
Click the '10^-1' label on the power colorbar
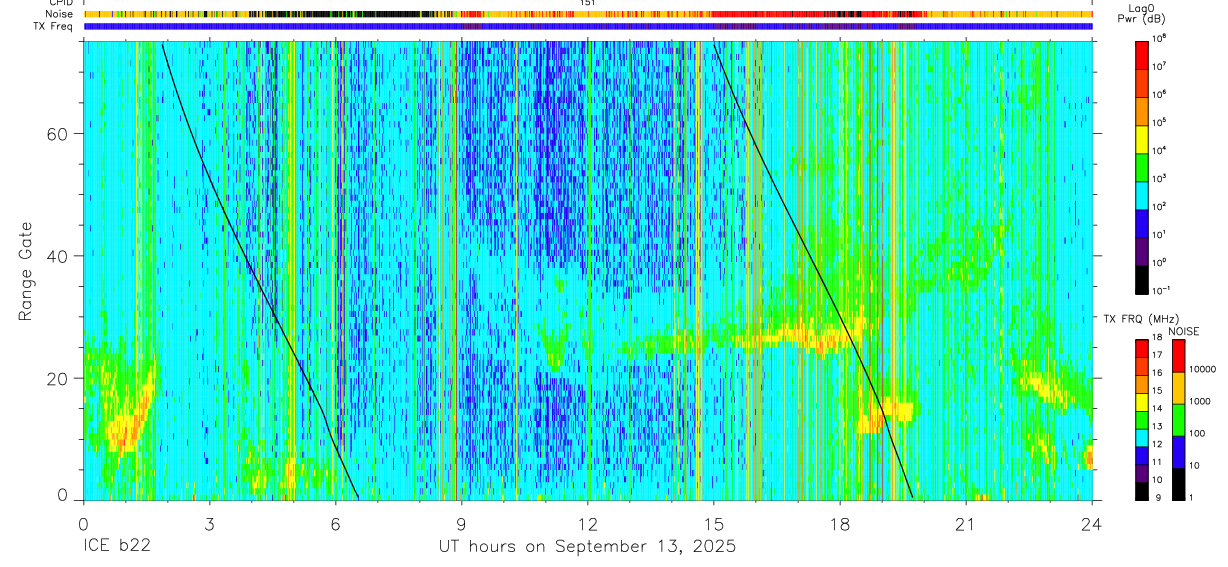(x=1161, y=290)
